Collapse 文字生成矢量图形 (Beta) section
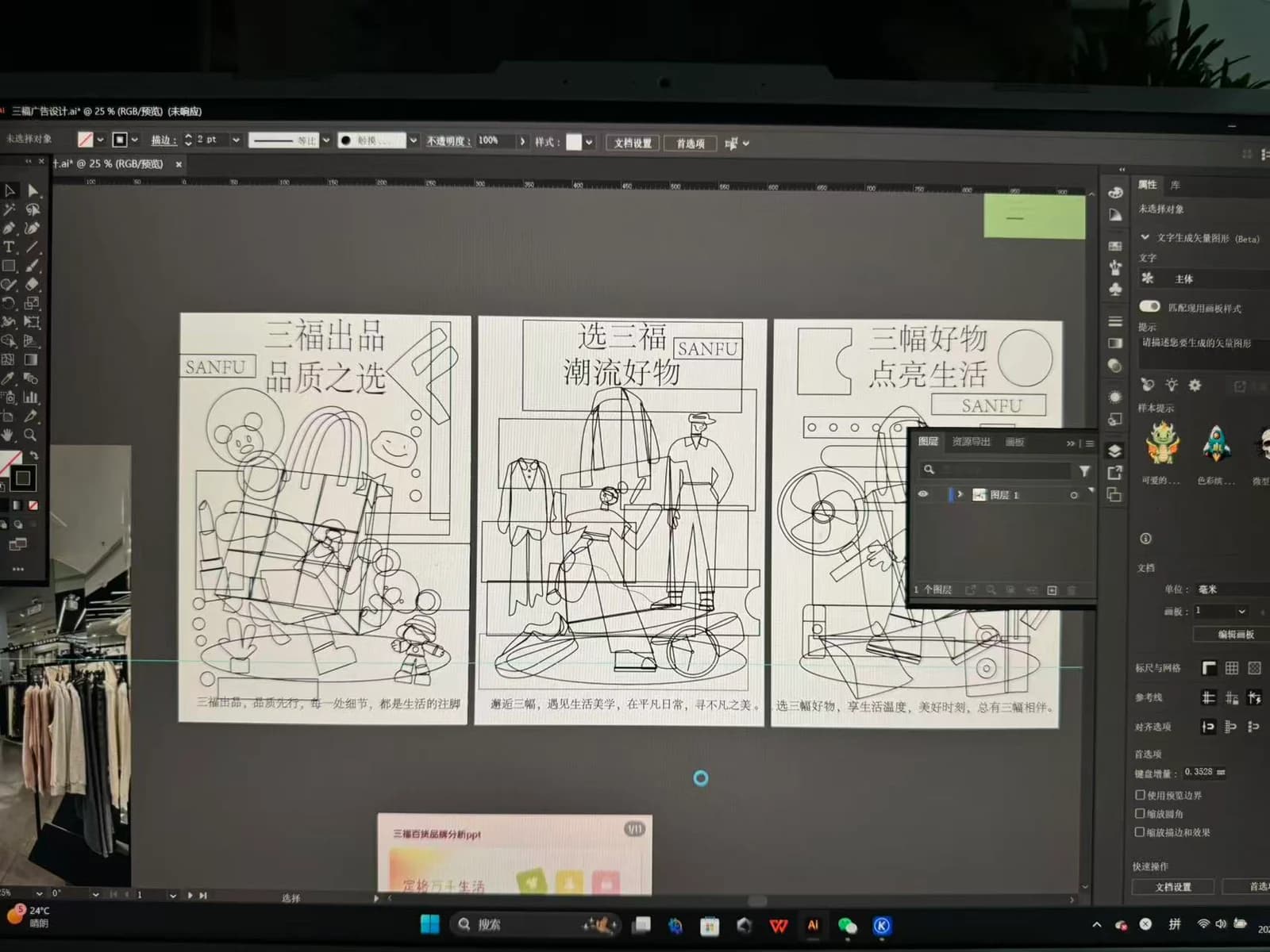 [x=1145, y=236]
